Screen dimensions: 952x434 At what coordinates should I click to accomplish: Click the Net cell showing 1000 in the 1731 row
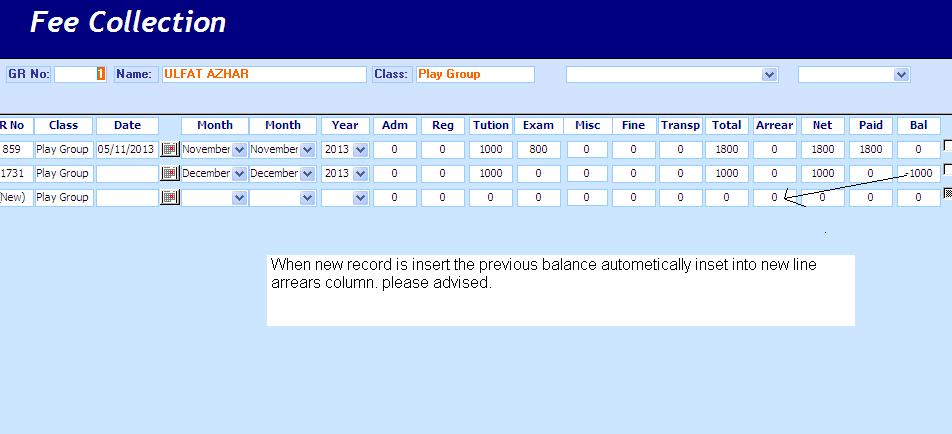pos(823,174)
